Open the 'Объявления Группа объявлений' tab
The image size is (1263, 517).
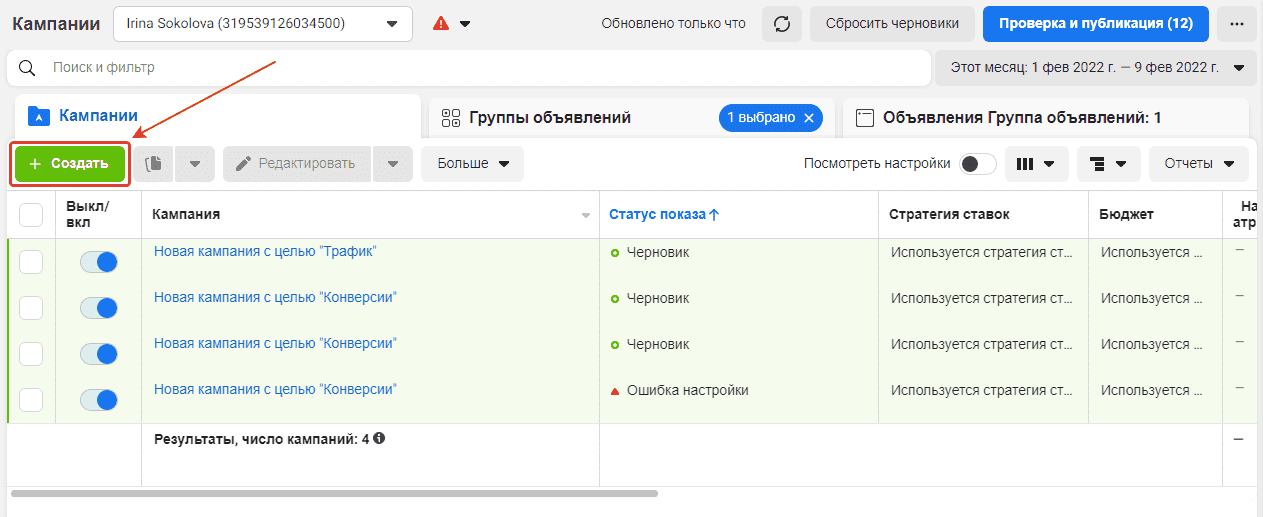[x=1021, y=118]
